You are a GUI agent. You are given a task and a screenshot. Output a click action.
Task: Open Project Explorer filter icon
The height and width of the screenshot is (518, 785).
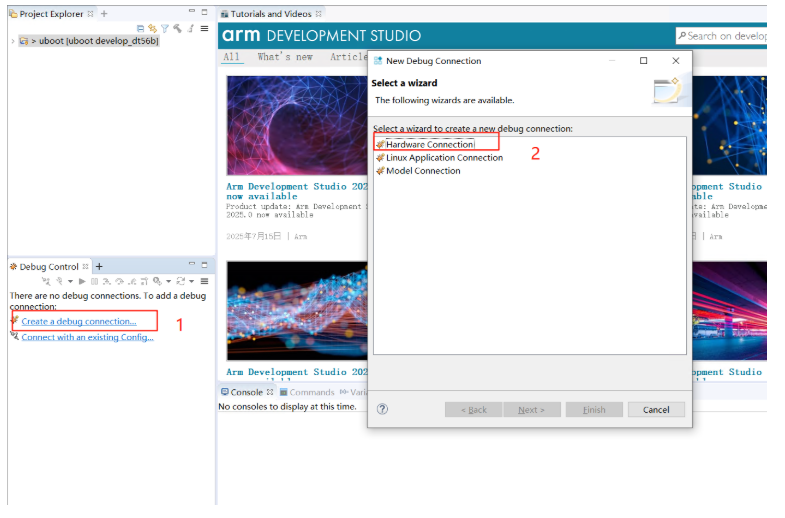click(165, 29)
